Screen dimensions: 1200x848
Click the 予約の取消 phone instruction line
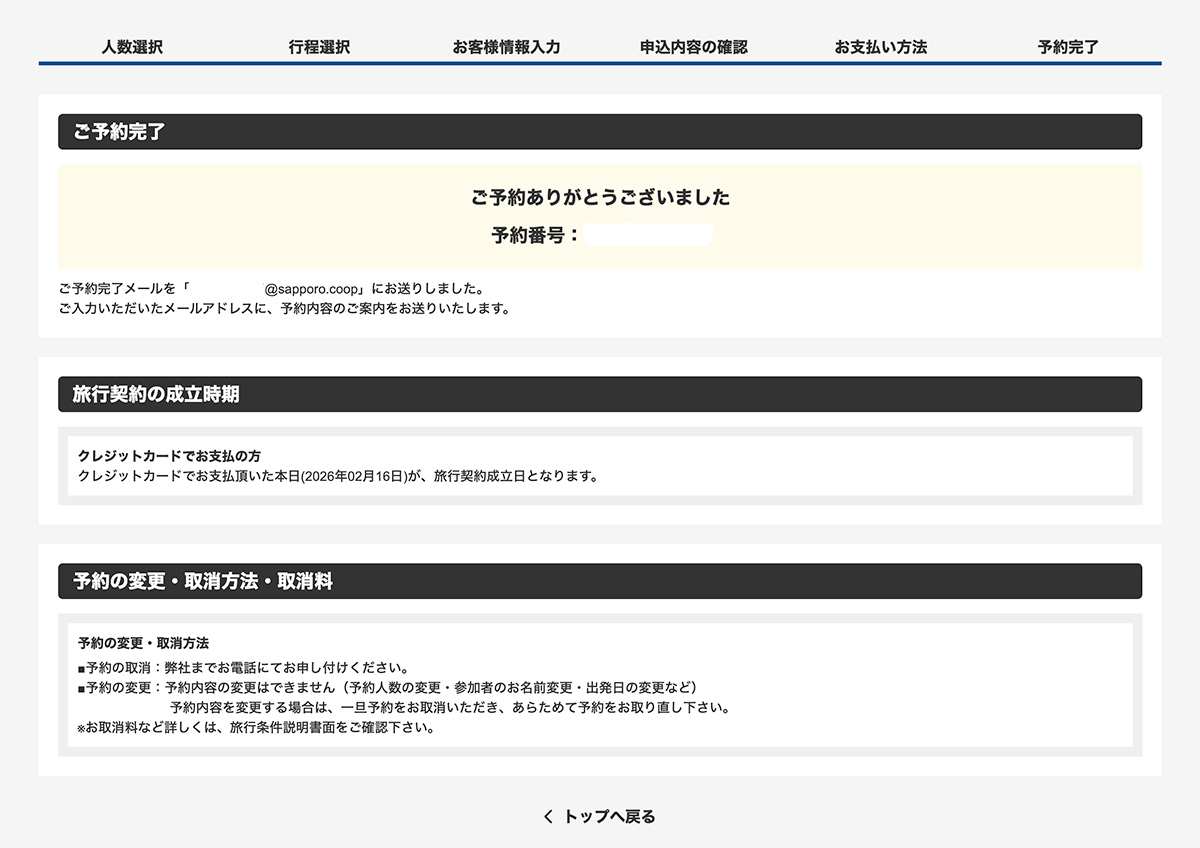243,665
